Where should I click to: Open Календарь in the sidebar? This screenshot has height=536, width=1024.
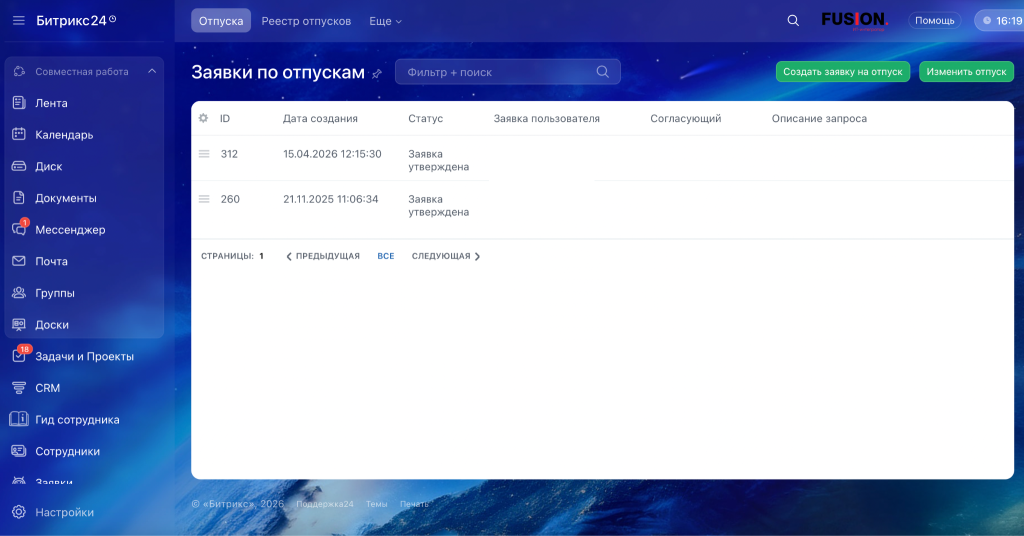64,135
